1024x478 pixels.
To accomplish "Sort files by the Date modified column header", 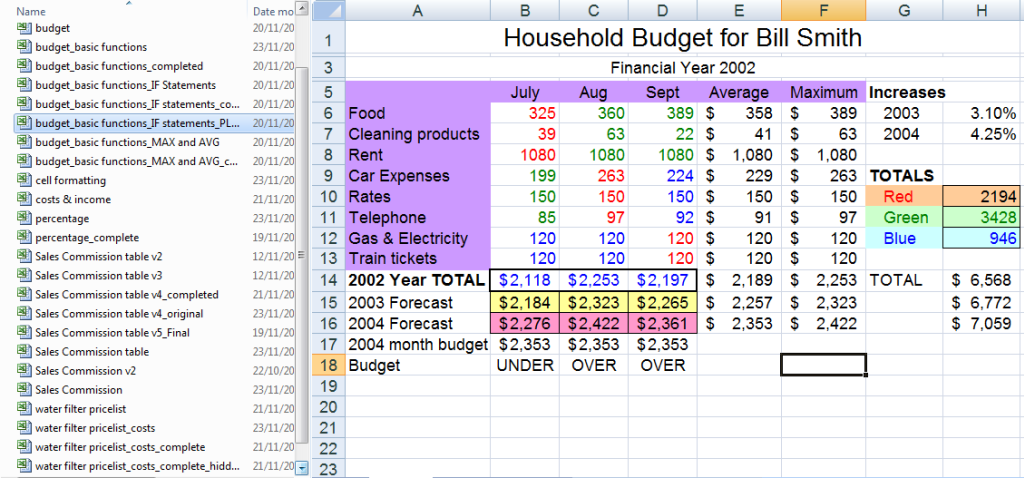I will [272, 11].
